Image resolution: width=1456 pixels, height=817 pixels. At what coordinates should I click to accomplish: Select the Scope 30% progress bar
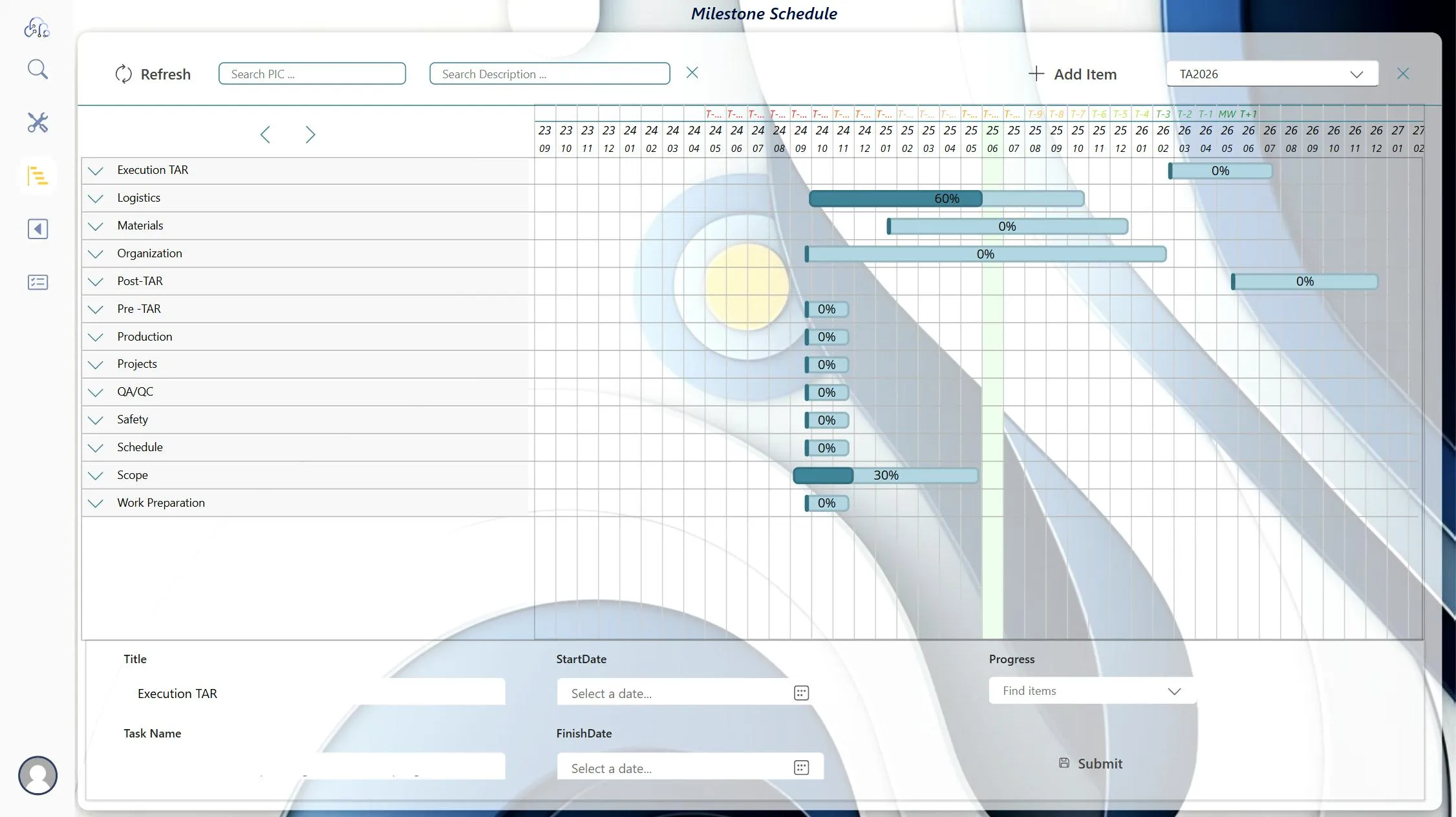[x=886, y=475]
